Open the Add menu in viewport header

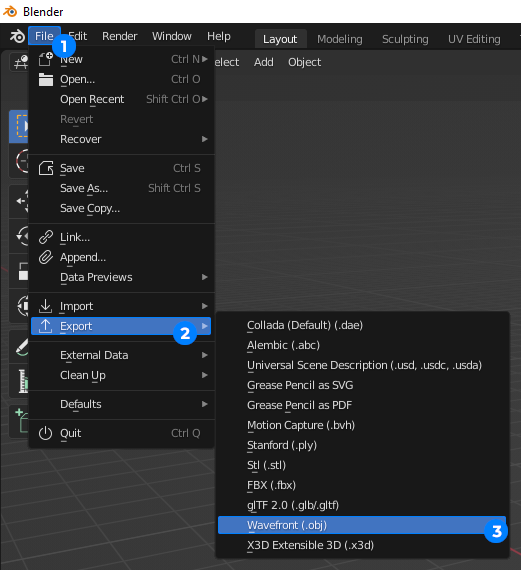264,62
